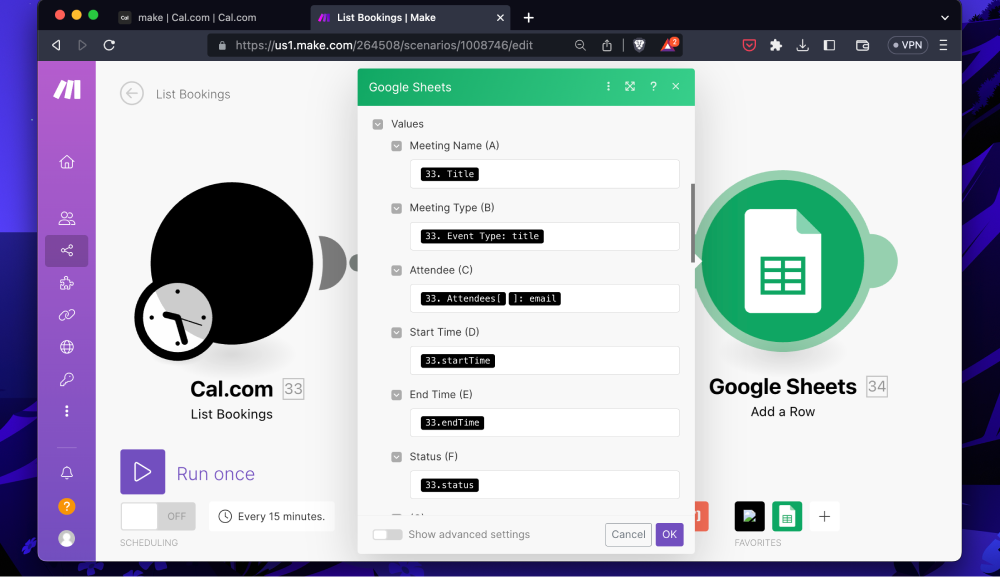Turn scheduling ON with the OFF switch
Screen dimensions: 1000x577
point(157,516)
